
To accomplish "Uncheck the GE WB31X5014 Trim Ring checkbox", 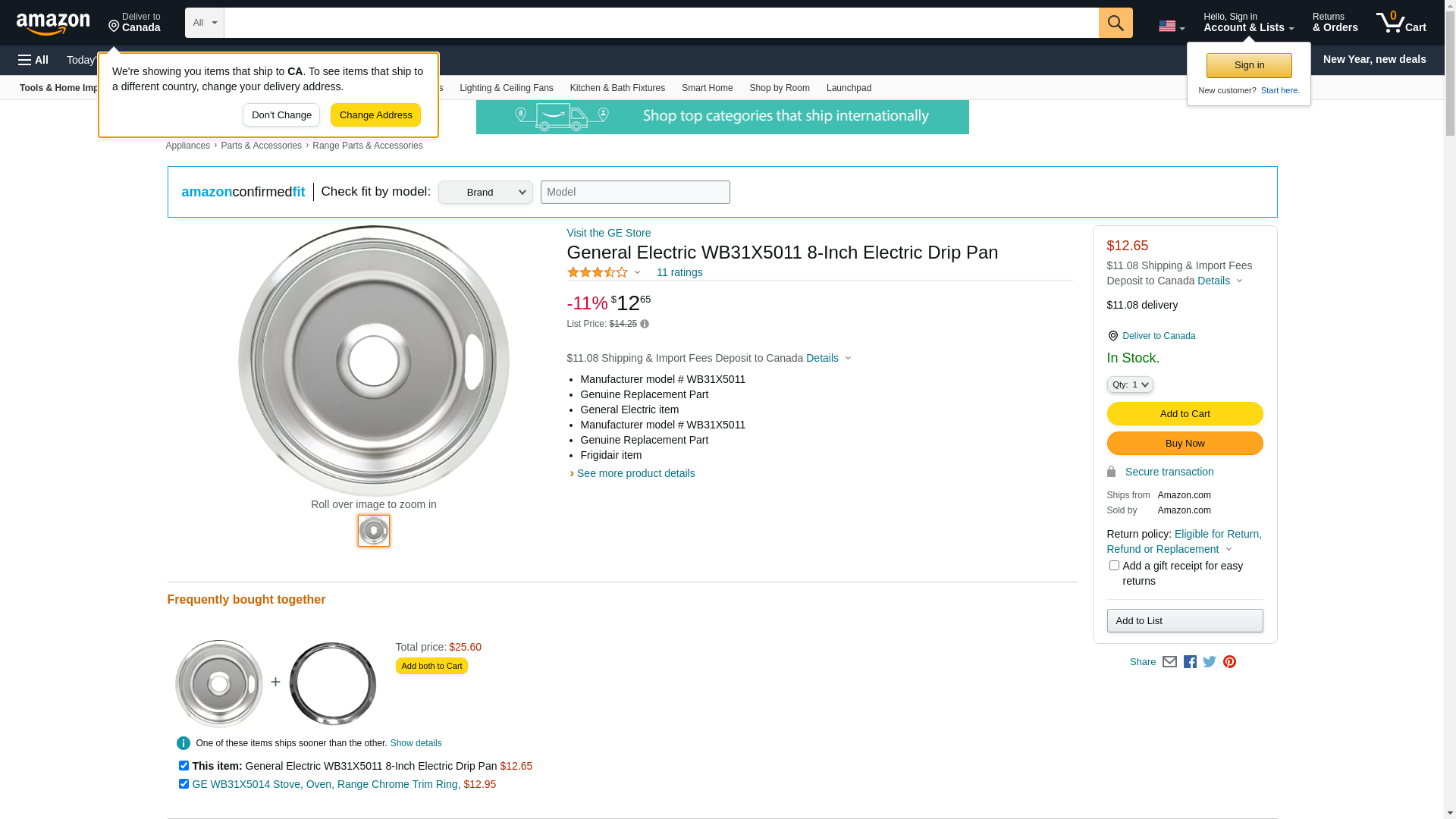I will pos(184,784).
